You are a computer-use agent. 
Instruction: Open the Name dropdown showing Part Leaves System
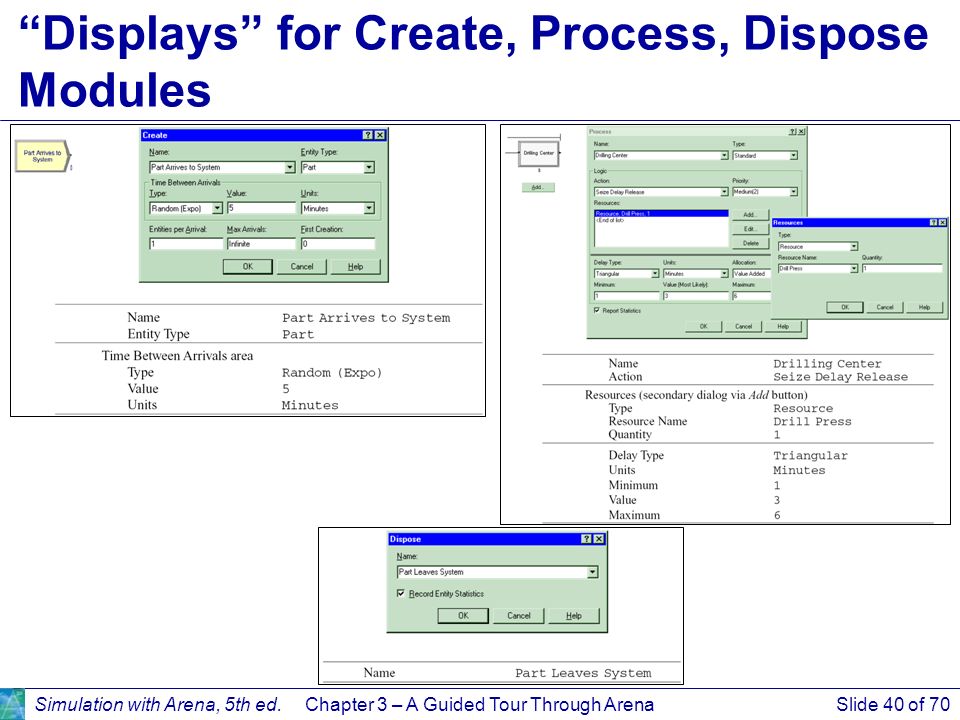[x=592, y=572]
